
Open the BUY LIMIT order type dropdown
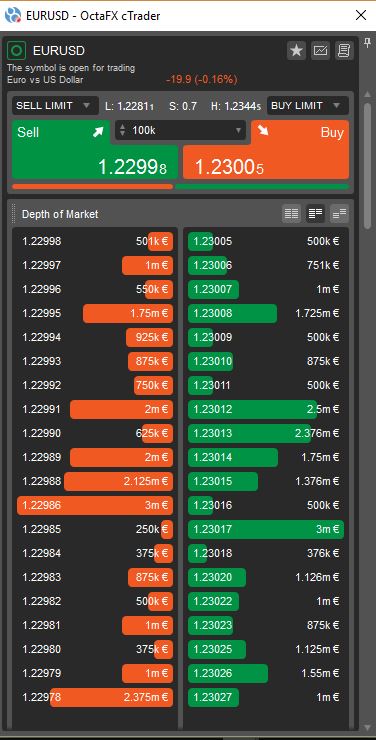(x=308, y=106)
